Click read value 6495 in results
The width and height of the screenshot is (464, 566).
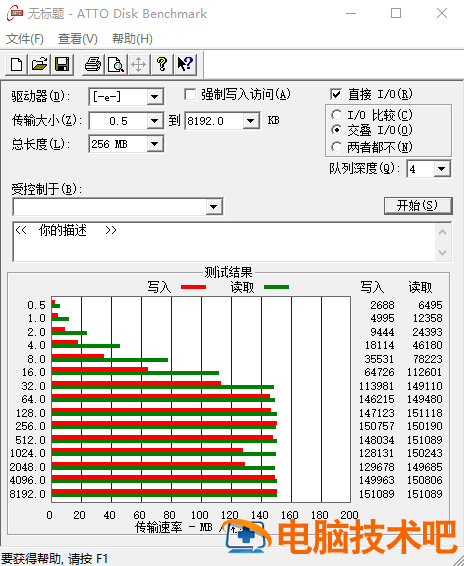click(x=430, y=305)
